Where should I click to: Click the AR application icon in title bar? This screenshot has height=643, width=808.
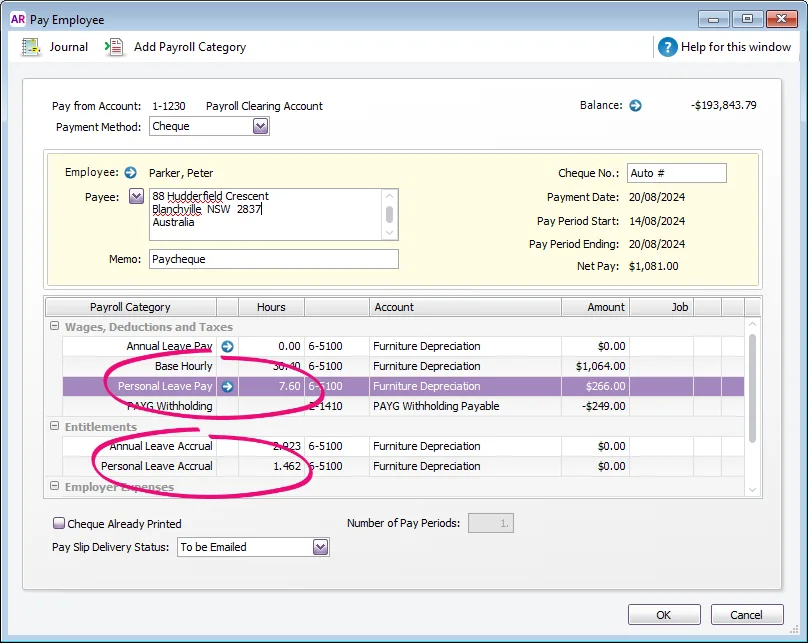tap(17, 19)
